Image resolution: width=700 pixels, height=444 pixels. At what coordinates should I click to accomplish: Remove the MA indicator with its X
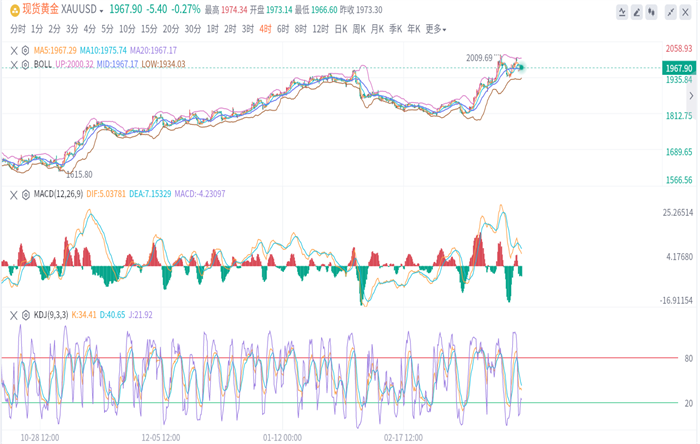pos(14,51)
